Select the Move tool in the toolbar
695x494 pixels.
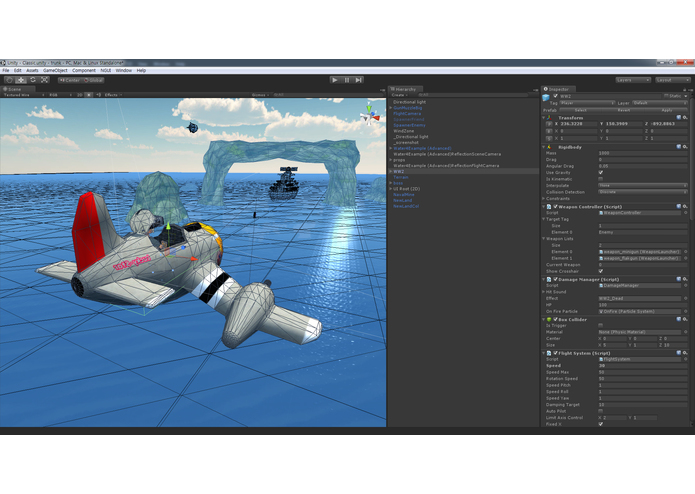click(21, 80)
